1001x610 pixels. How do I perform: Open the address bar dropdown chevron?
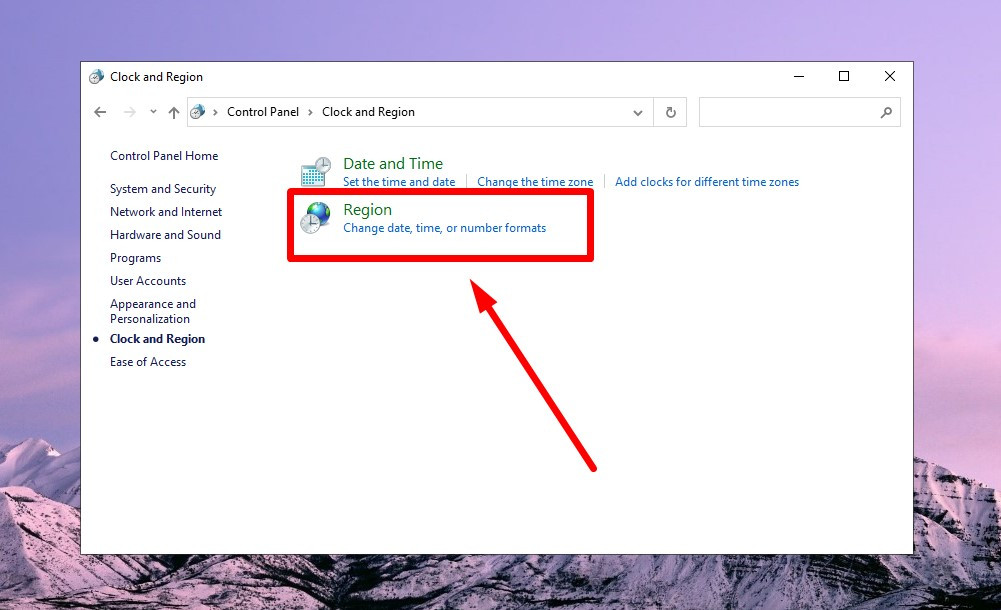pyautogui.click(x=639, y=112)
